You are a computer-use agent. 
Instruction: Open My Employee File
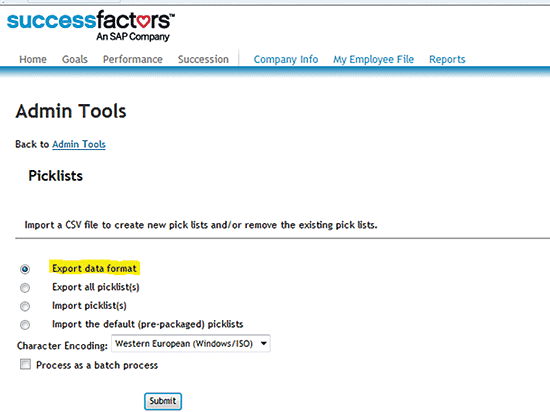coord(374,59)
